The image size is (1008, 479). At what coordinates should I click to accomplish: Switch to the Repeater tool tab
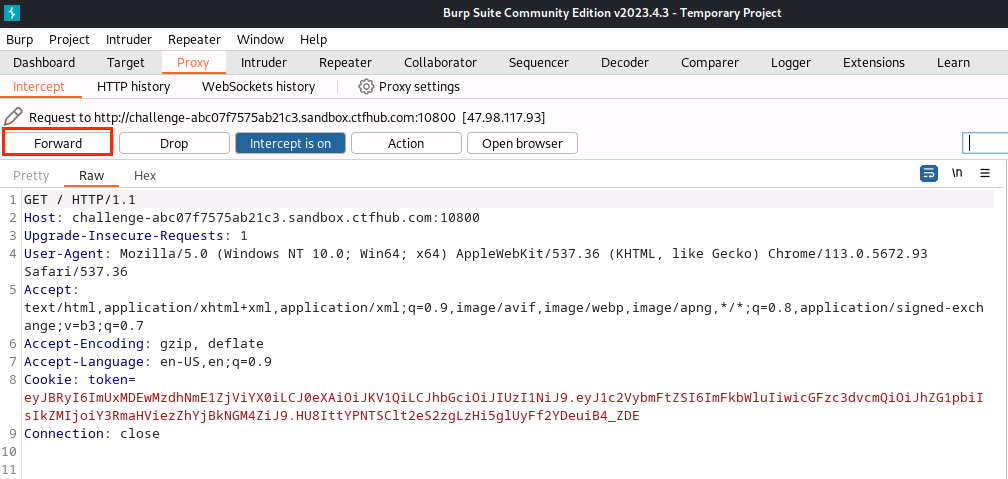pos(345,62)
